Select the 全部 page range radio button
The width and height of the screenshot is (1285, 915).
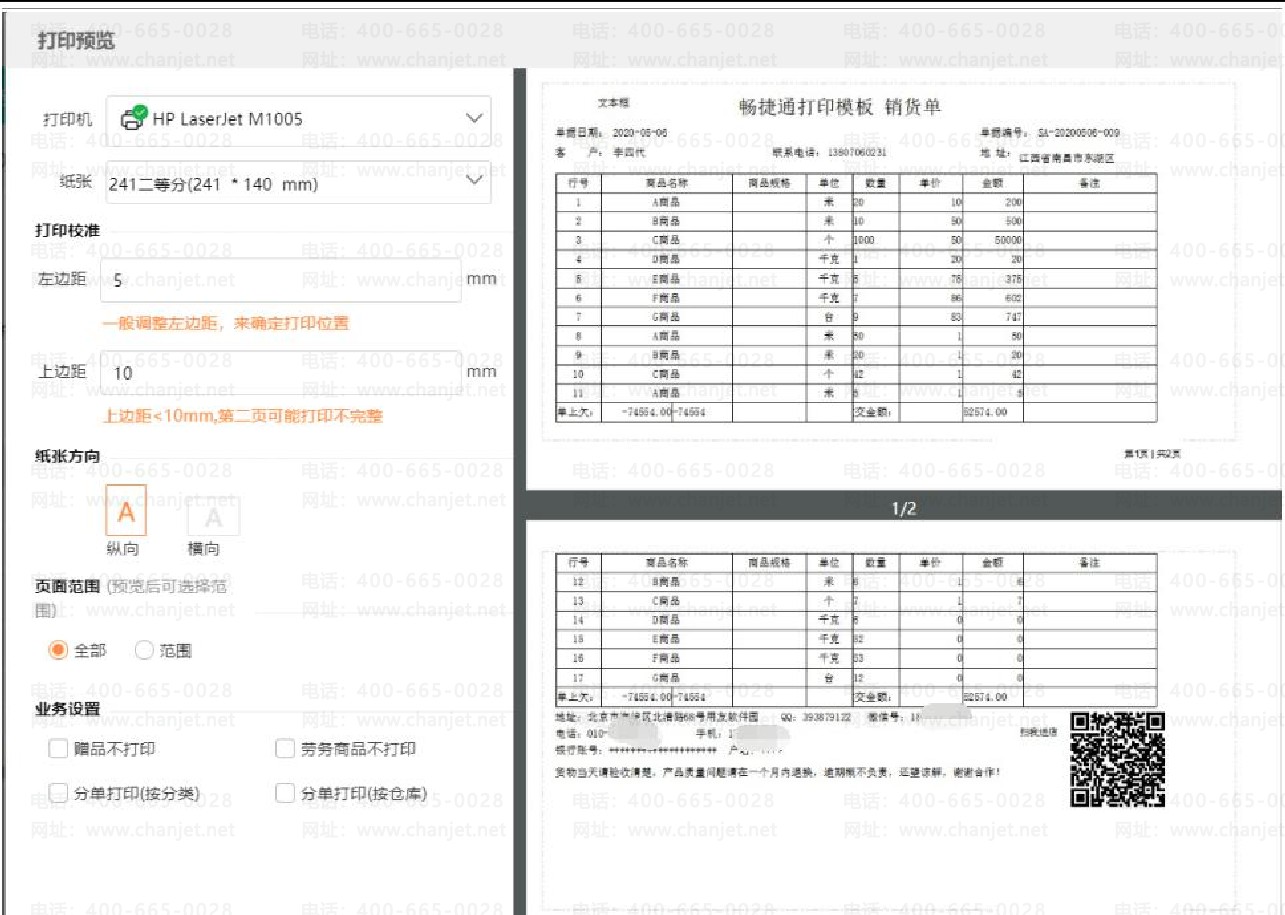pyautogui.click(x=59, y=650)
